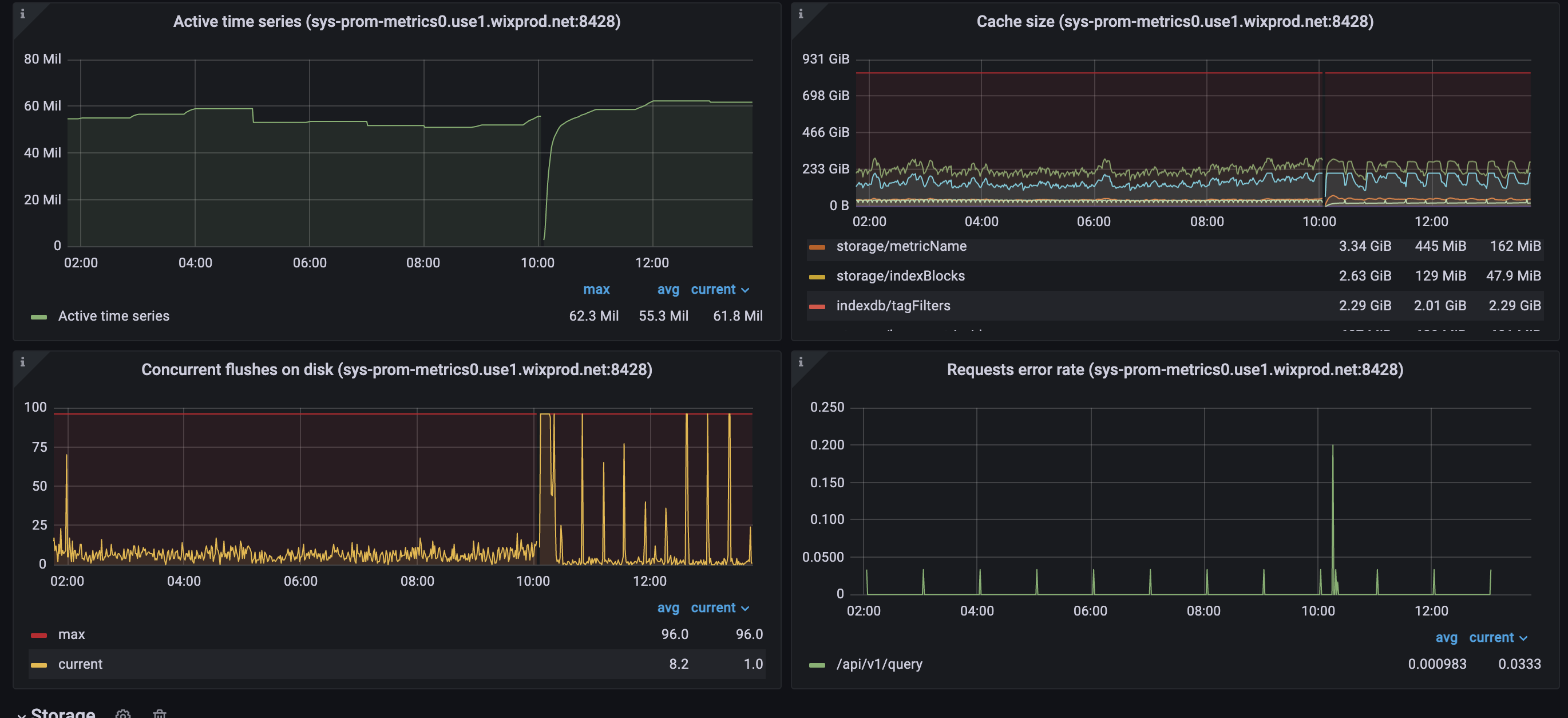The width and height of the screenshot is (1568, 718).
Task: Change color of storage/indexBlocks swatch
Action: pyautogui.click(x=817, y=277)
